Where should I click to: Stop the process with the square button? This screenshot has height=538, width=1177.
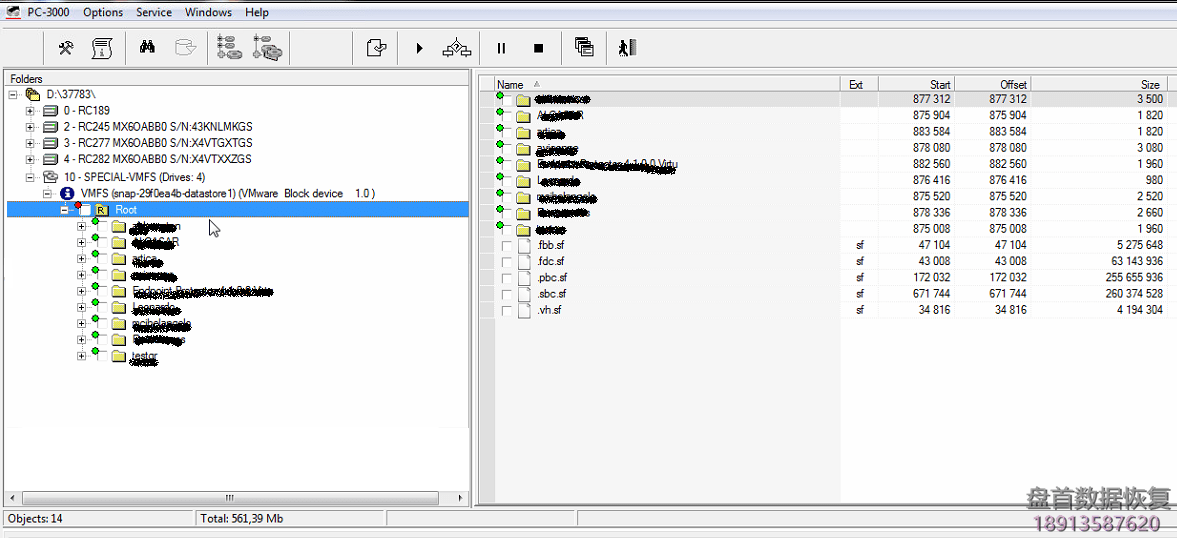click(x=538, y=48)
